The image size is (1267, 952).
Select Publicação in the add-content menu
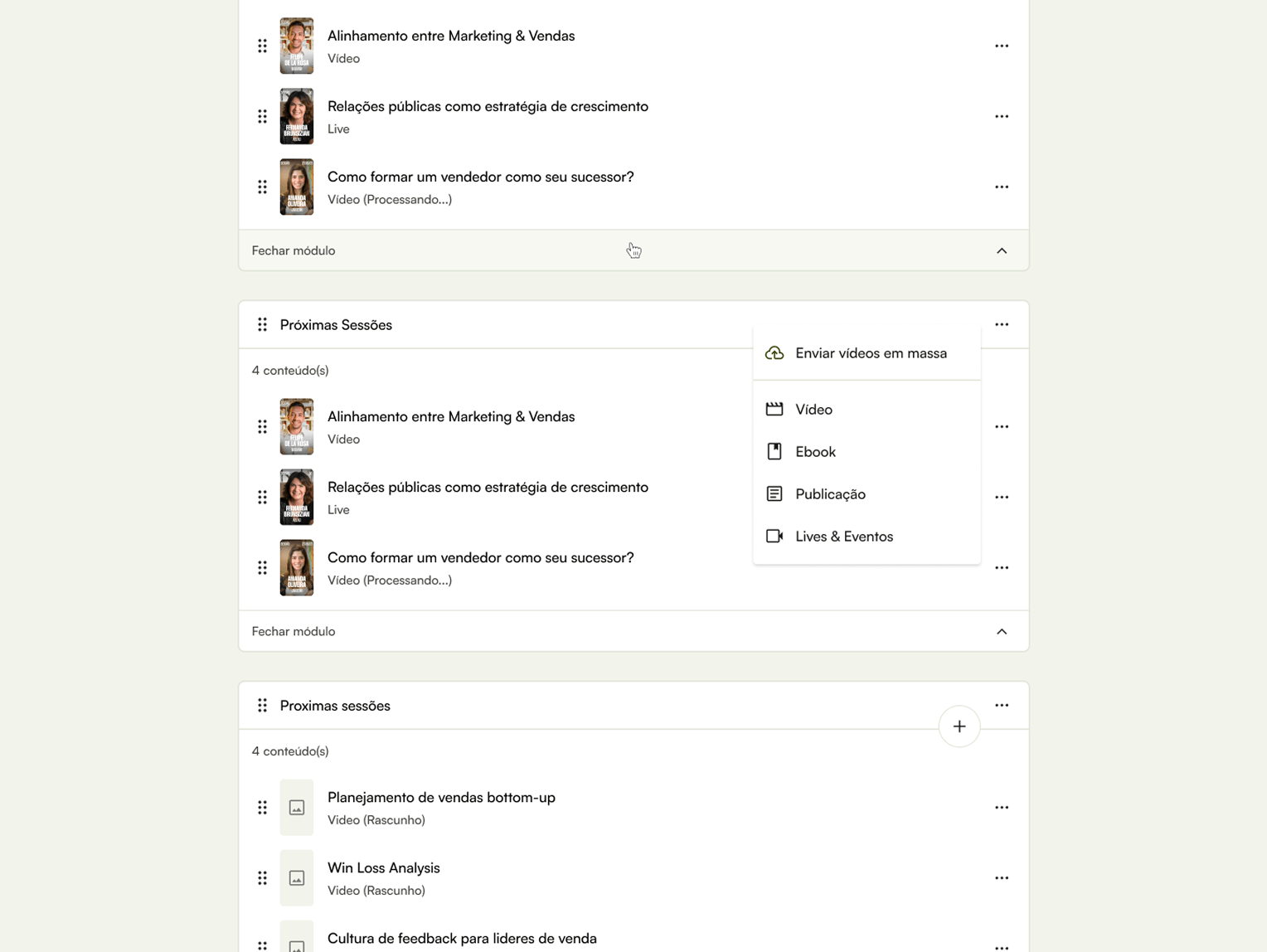[x=829, y=494]
